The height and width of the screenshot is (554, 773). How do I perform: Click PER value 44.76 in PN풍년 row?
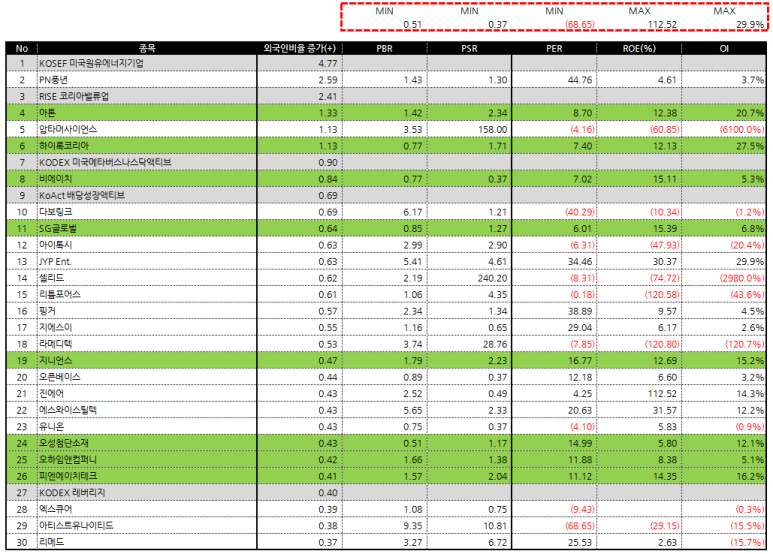pos(580,80)
